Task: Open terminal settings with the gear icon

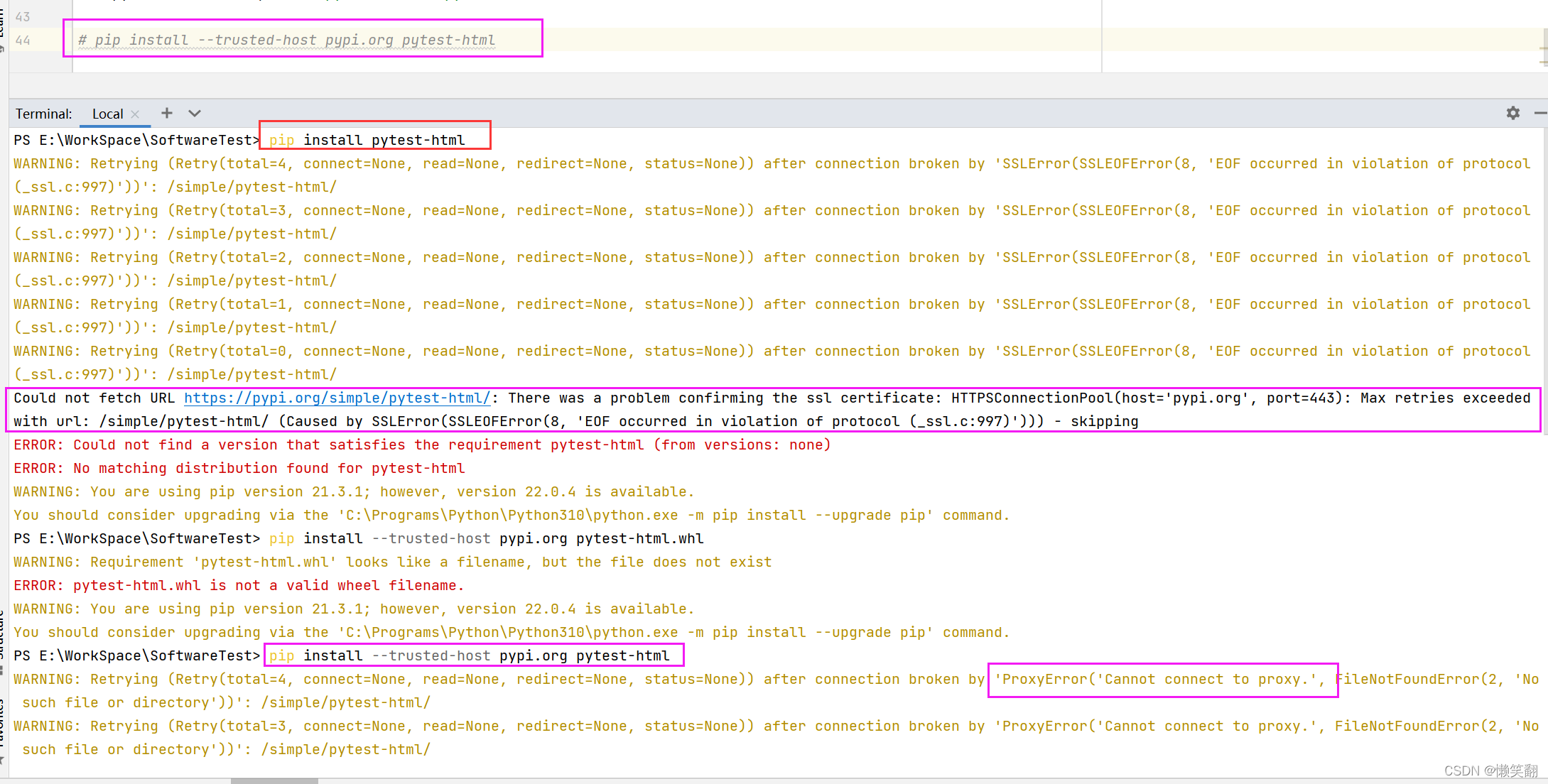Action: click(1512, 113)
